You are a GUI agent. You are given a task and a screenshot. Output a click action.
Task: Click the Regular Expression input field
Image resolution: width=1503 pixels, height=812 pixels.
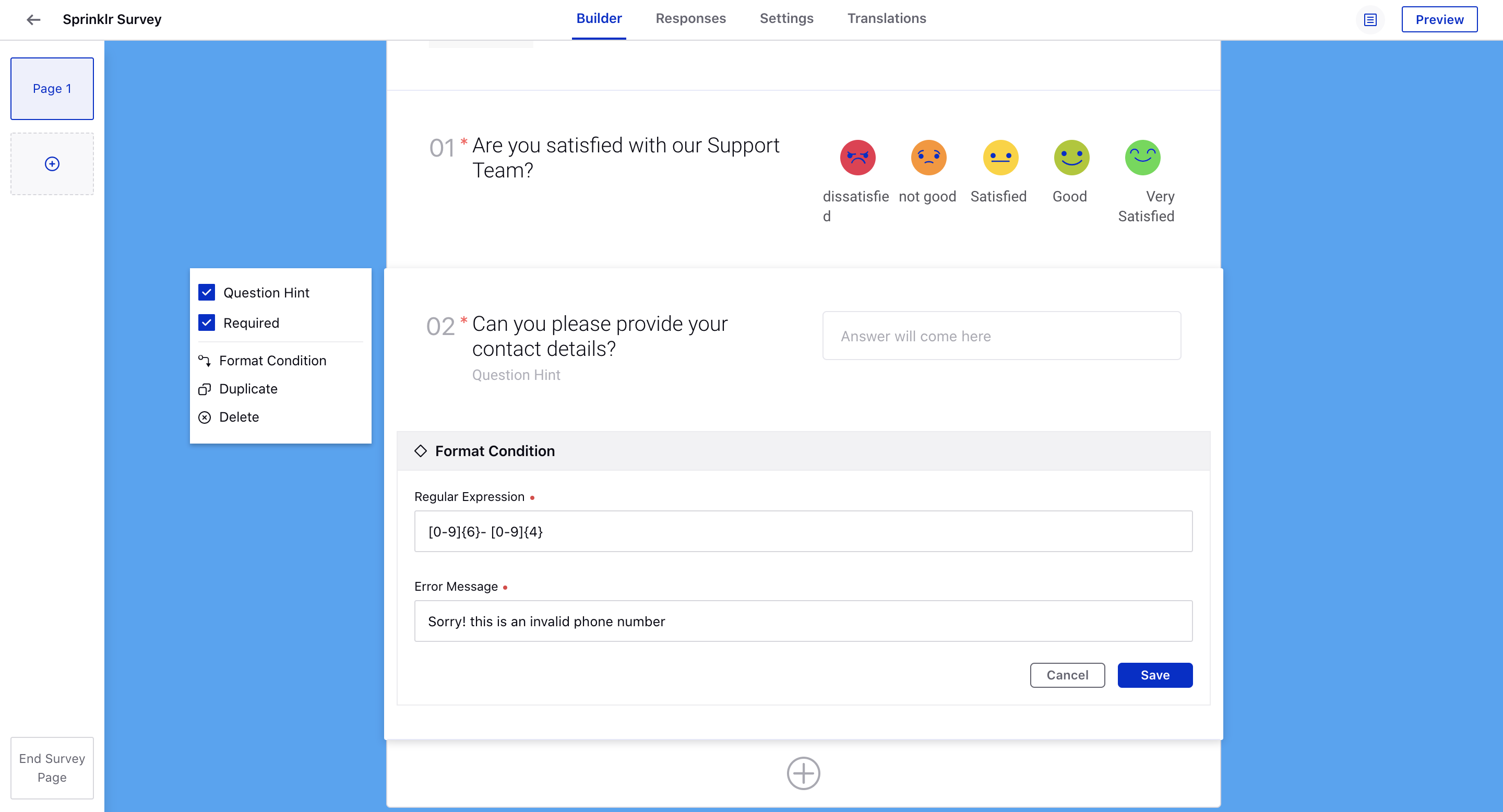pyautogui.click(x=804, y=531)
